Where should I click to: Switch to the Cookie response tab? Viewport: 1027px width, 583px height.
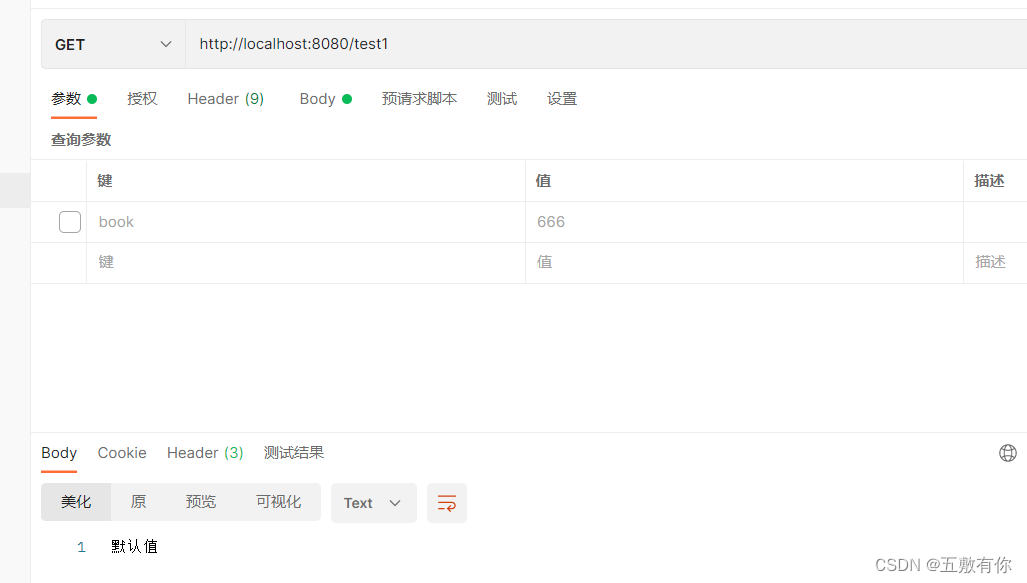pyautogui.click(x=121, y=452)
